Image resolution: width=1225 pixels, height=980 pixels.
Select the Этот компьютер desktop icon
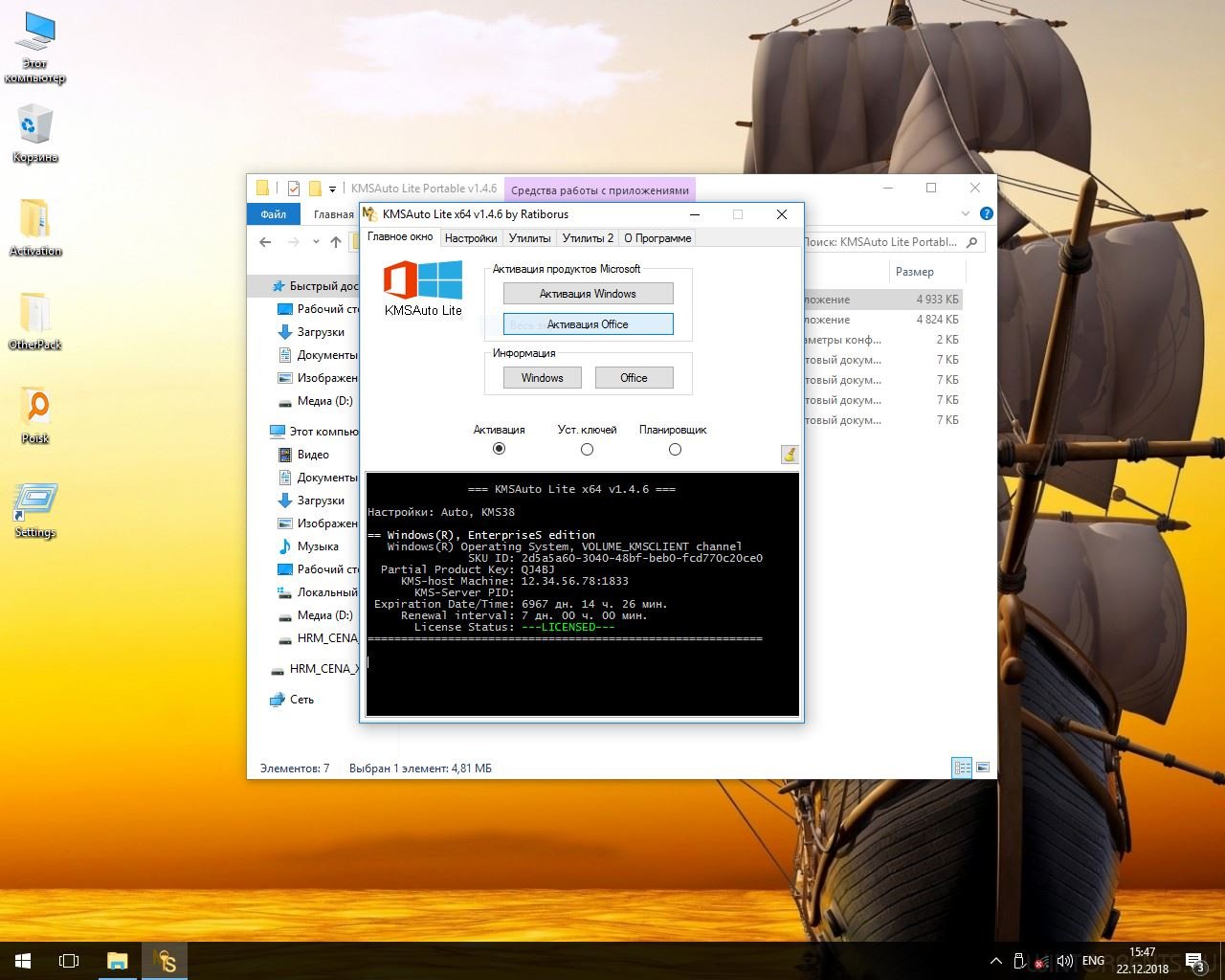tap(35, 48)
